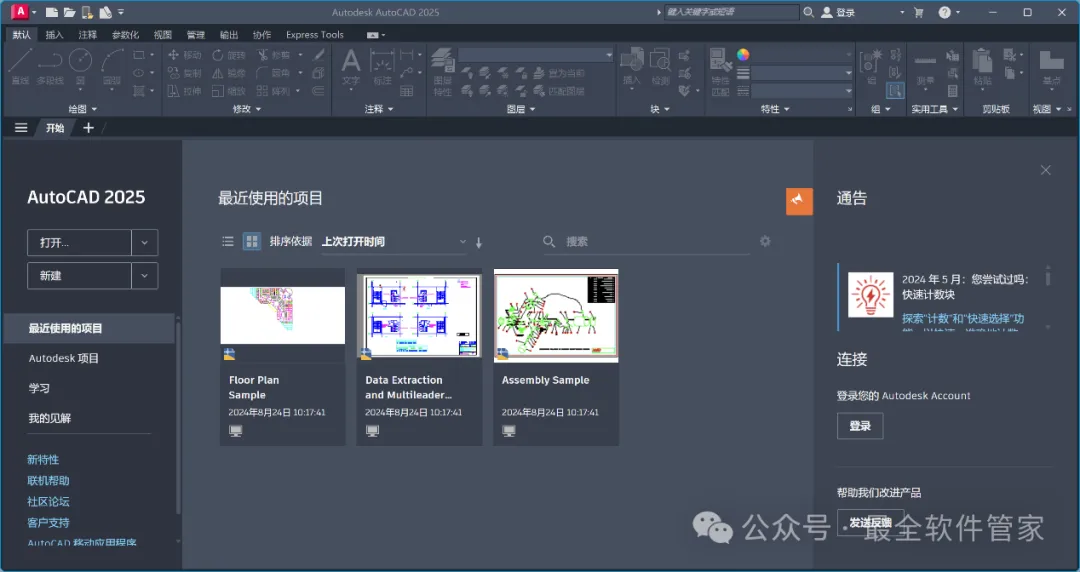Click the Mirror (镜像) tool icon
This screenshot has height=572, width=1080.
pos(218,72)
